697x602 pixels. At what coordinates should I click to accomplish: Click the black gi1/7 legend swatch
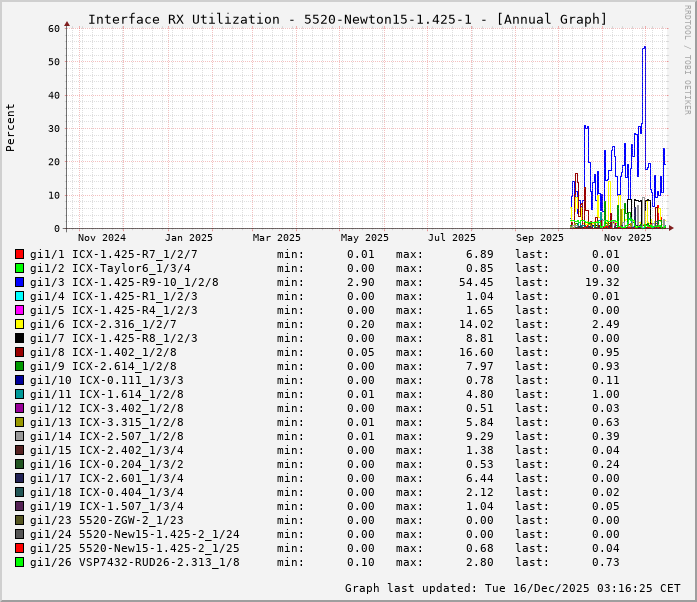pos(19,338)
